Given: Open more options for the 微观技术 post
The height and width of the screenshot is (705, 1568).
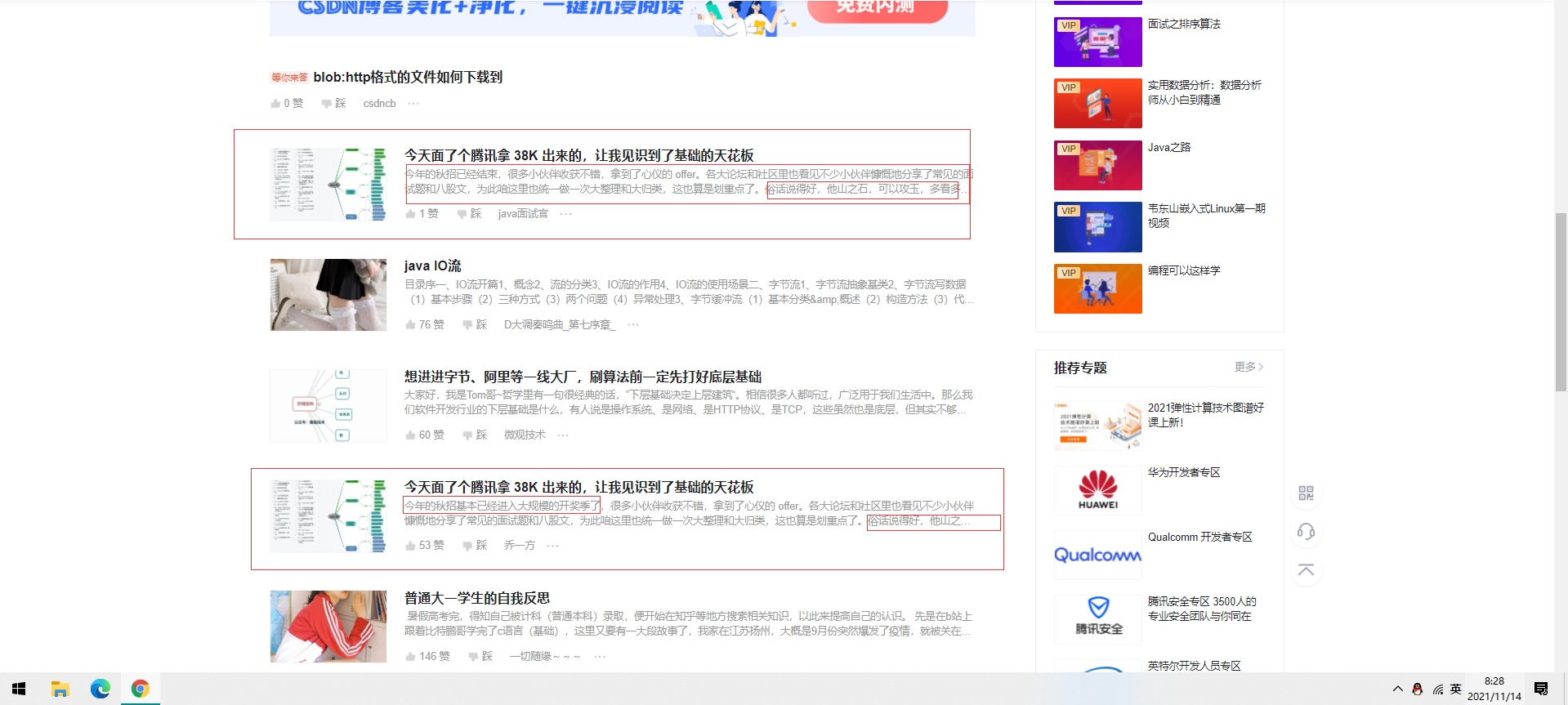Looking at the screenshot, I should [x=563, y=435].
